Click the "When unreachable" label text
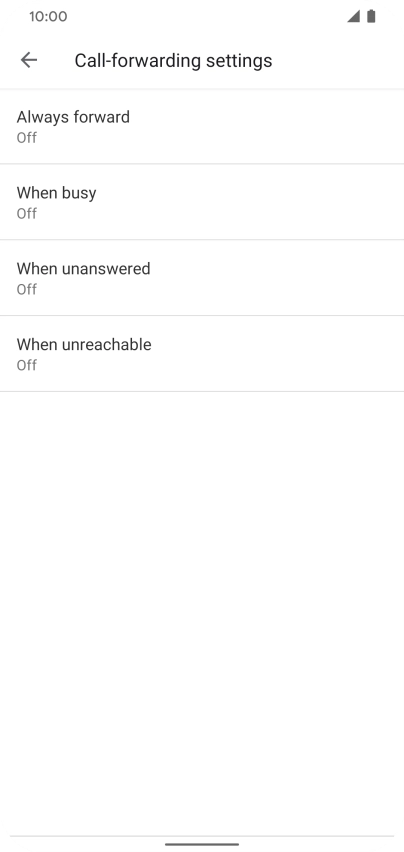404x852 pixels. [x=84, y=344]
